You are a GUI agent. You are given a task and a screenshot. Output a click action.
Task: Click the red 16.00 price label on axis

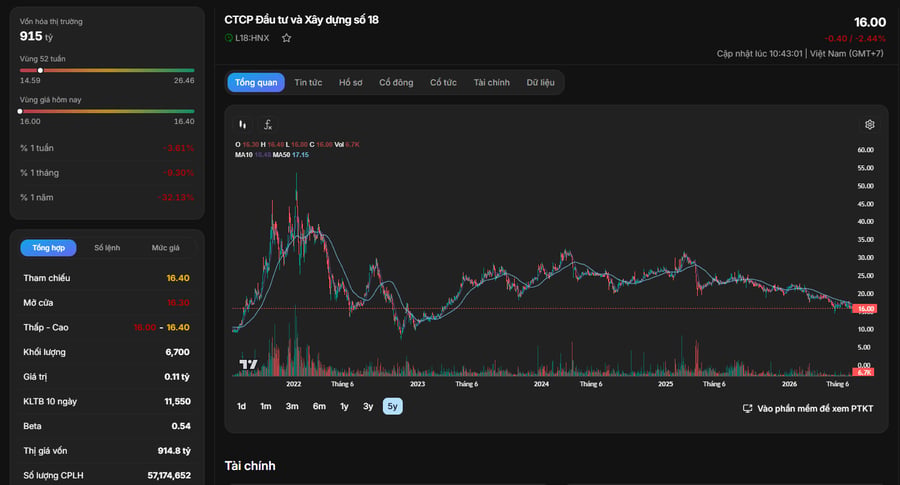(864, 309)
